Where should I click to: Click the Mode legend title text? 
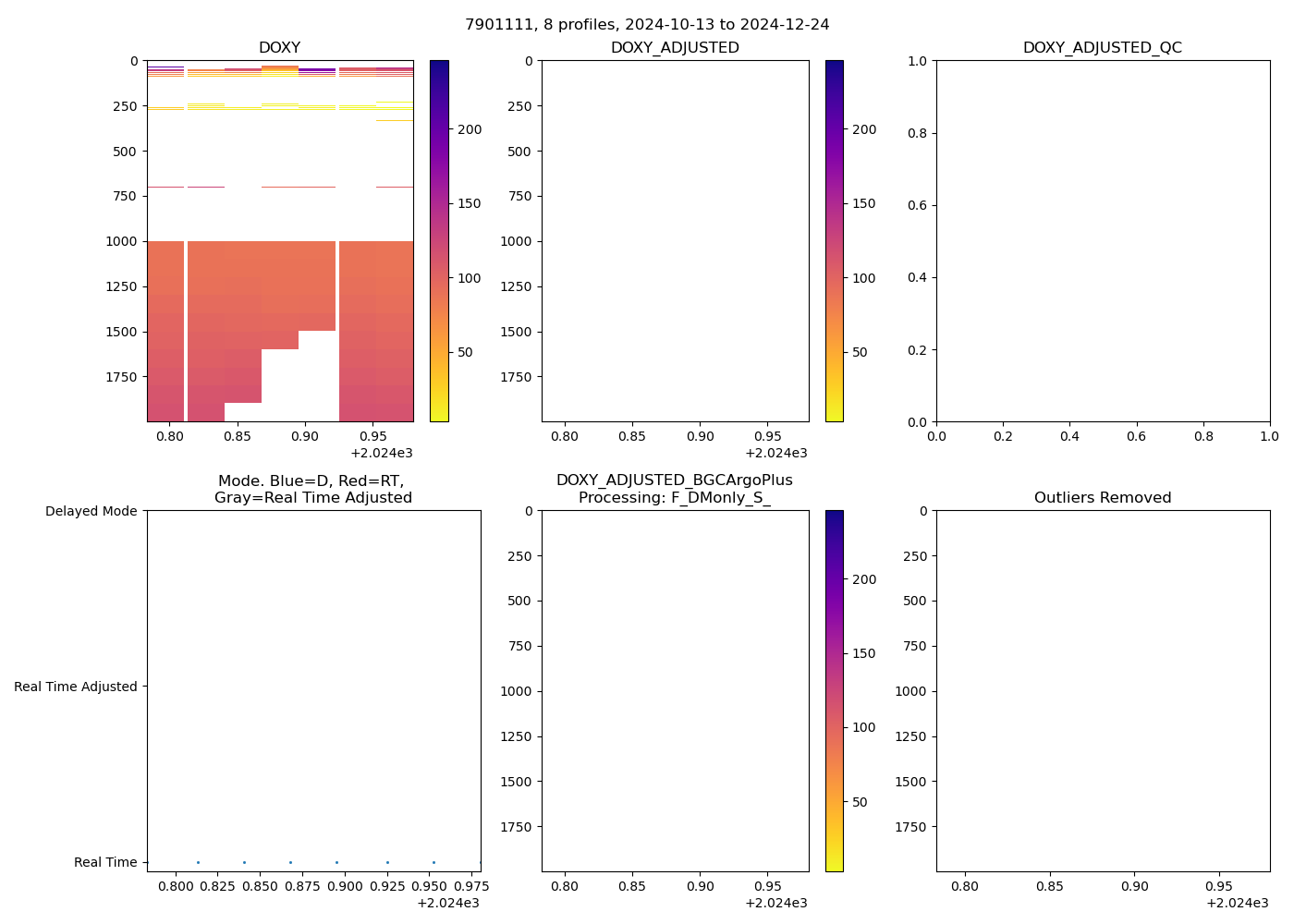tap(312, 489)
